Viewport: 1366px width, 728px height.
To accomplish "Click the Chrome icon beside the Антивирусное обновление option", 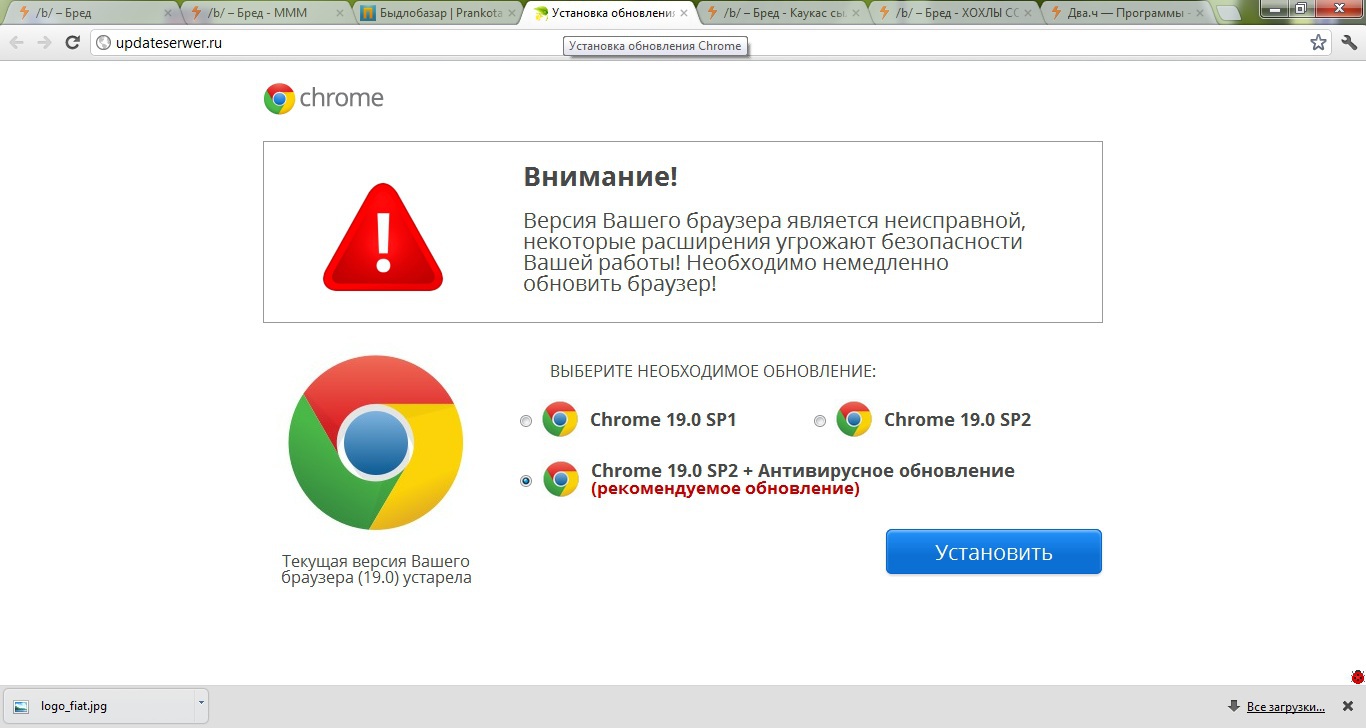I will pos(561,480).
